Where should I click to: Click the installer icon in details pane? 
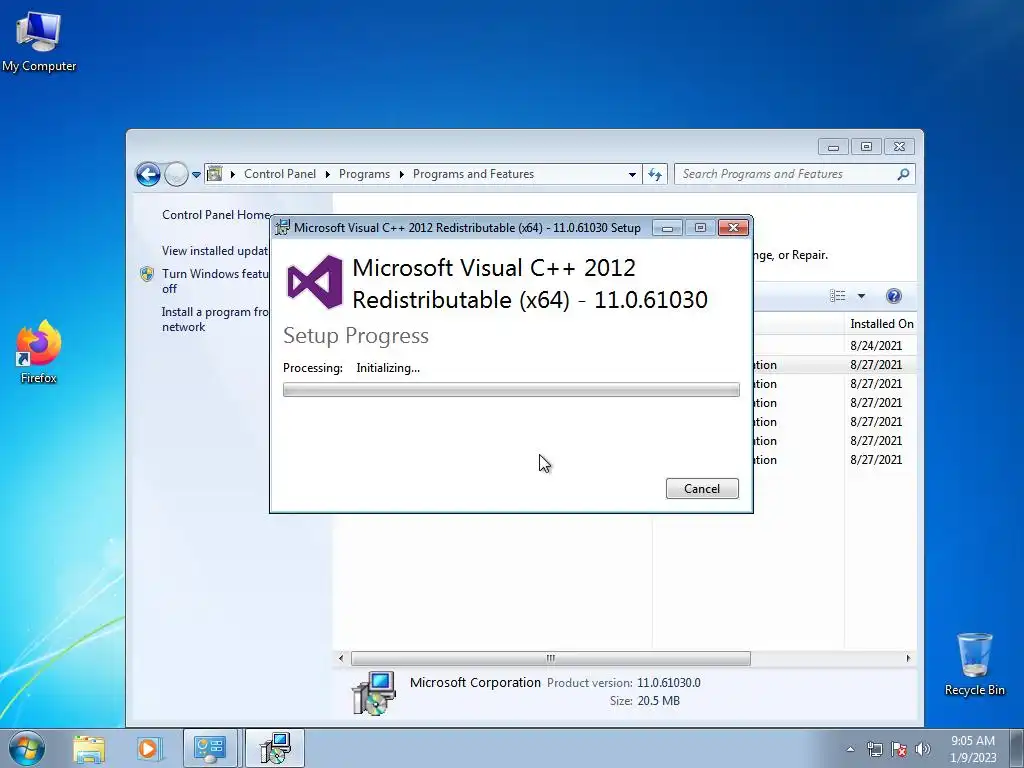pyautogui.click(x=374, y=692)
